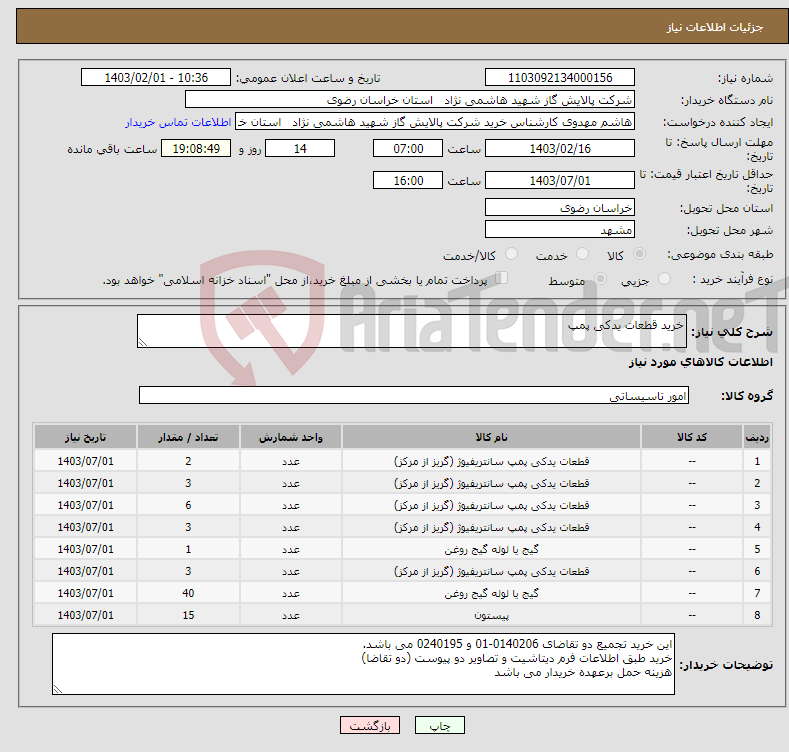
Task: Click the price validity date 1403/07/01 field
Action: click(x=560, y=180)
